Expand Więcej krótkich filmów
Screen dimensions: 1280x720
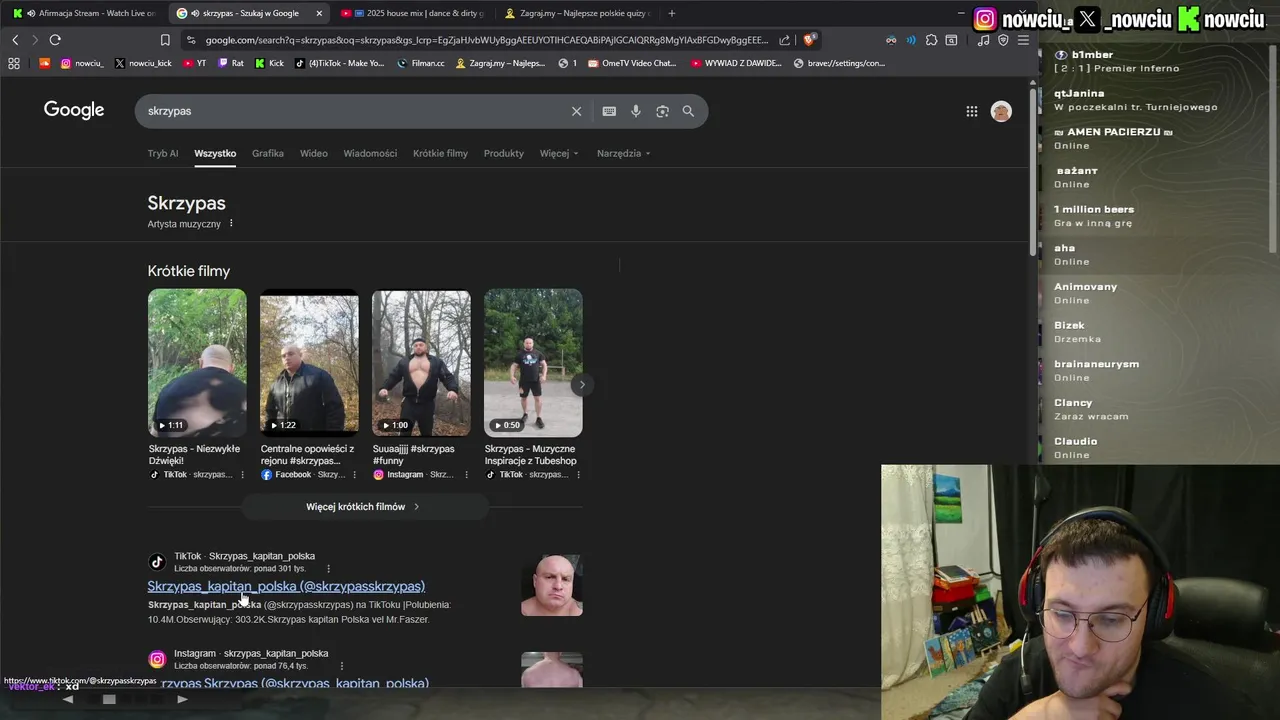[365, 507]
